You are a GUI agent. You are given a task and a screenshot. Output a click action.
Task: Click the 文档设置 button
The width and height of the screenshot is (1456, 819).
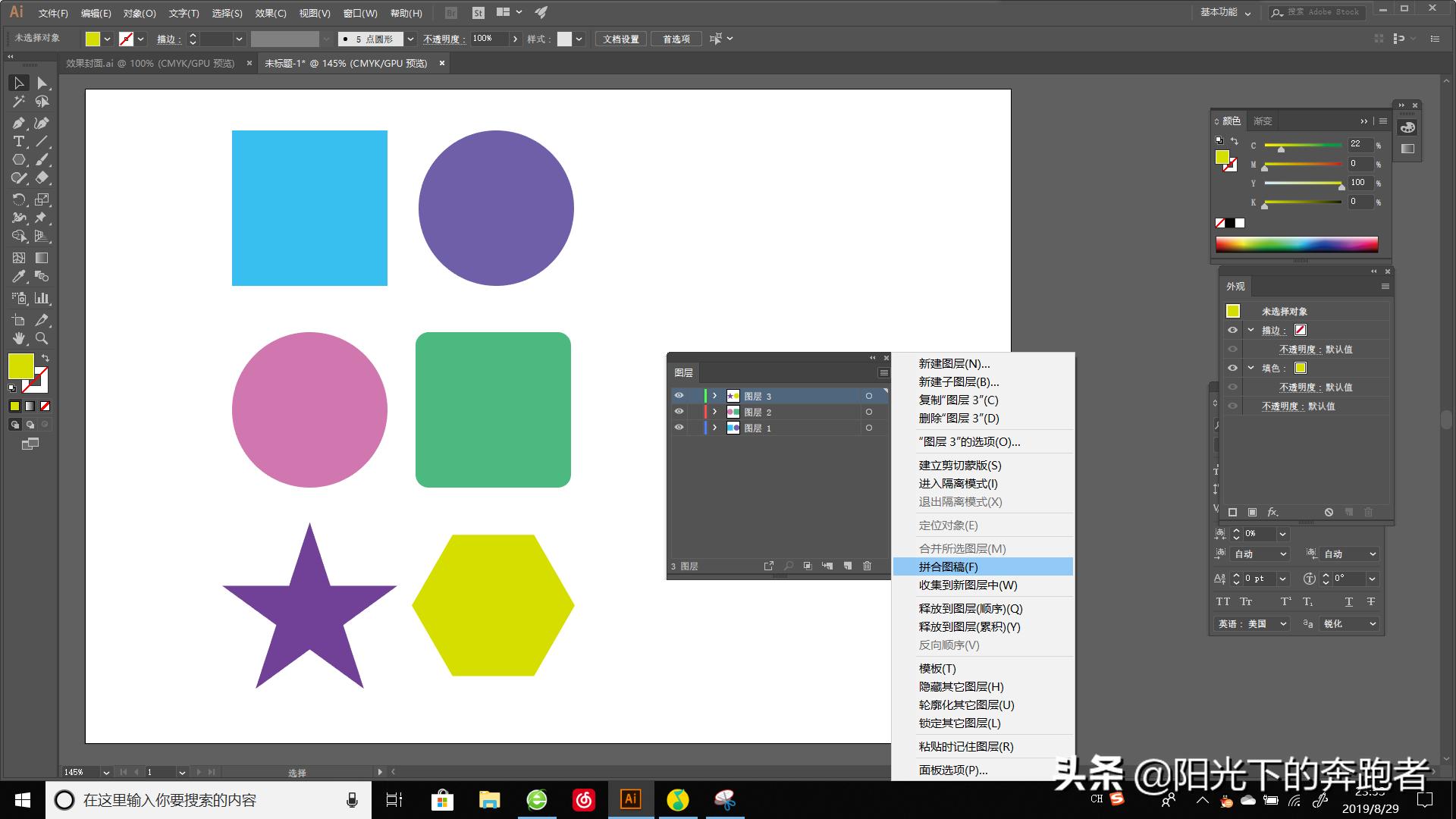(x=620, y=38)
